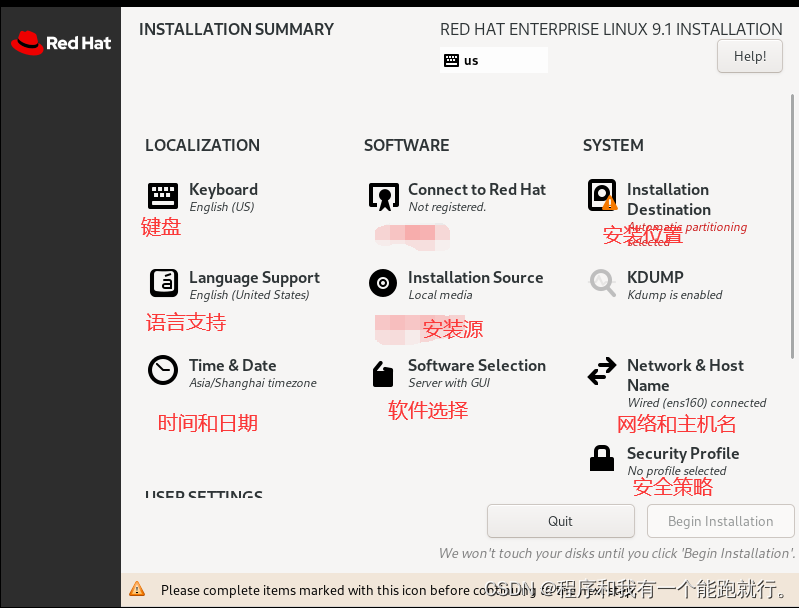Click the Installation Destination disk icon
Viewport: 799px width, 608px height.
click(602, 195)
